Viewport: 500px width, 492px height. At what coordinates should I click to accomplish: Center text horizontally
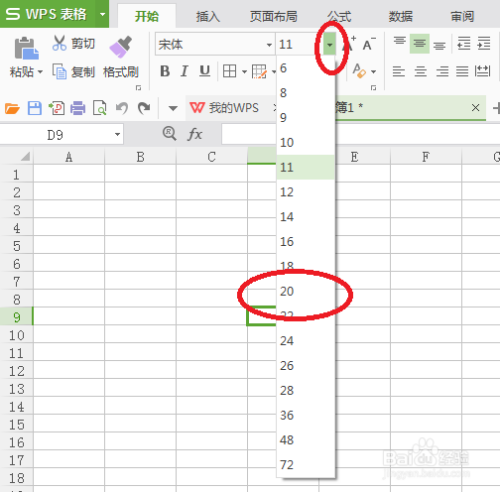(x=420, y=71)
